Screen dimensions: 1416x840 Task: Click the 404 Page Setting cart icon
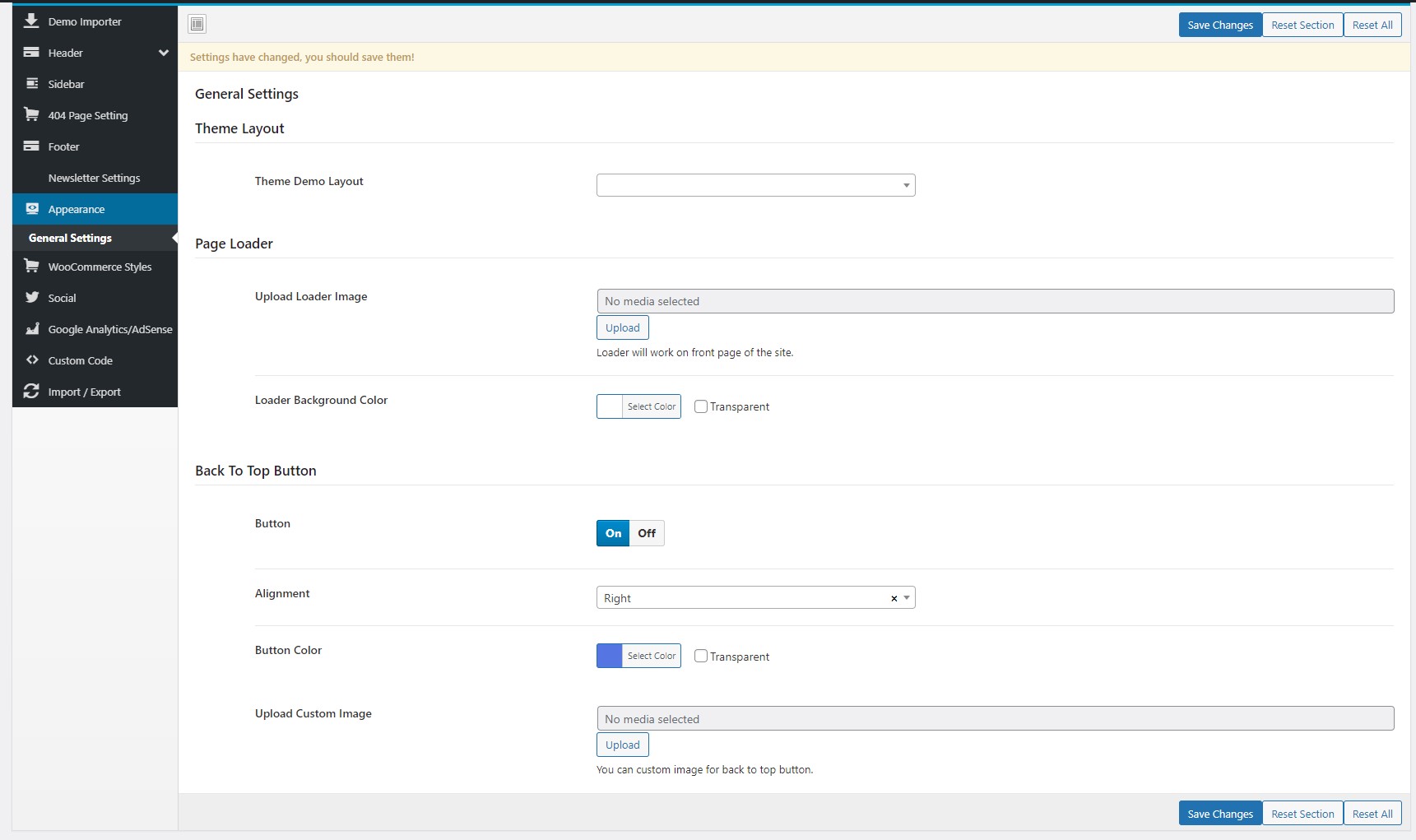coord(32,114)
